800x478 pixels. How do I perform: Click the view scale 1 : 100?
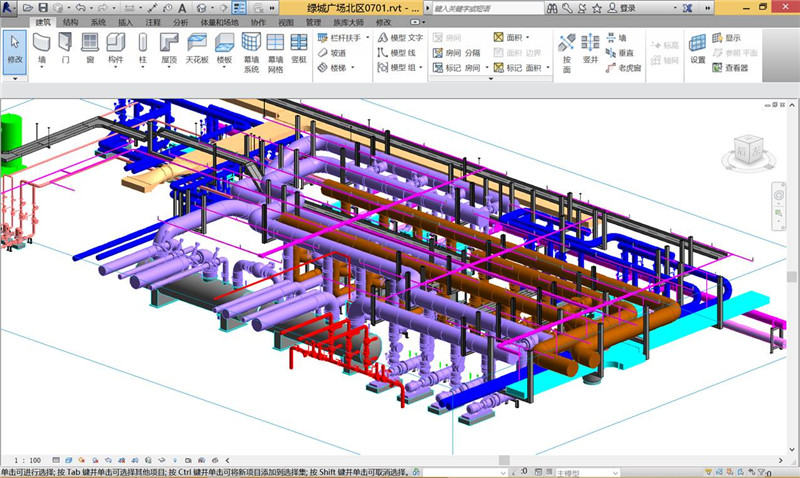pyautogui.click(x=26, y=461)
